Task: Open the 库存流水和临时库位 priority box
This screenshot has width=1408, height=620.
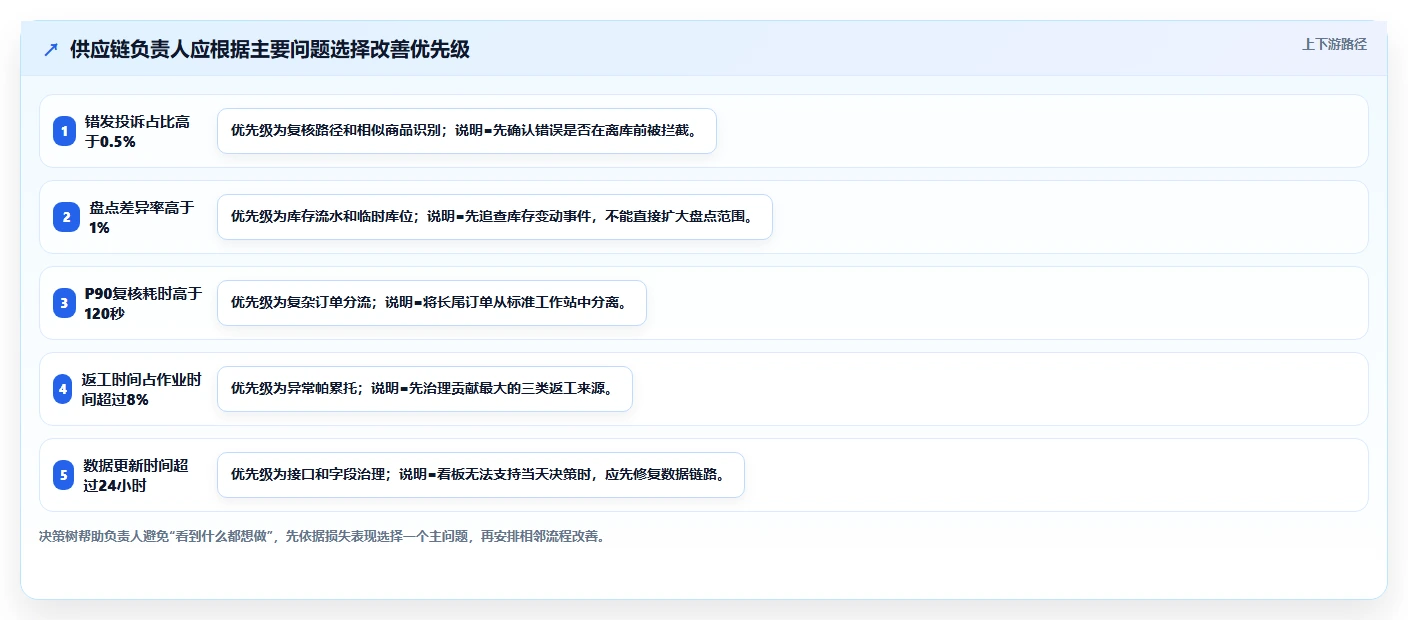Action: 495,217
